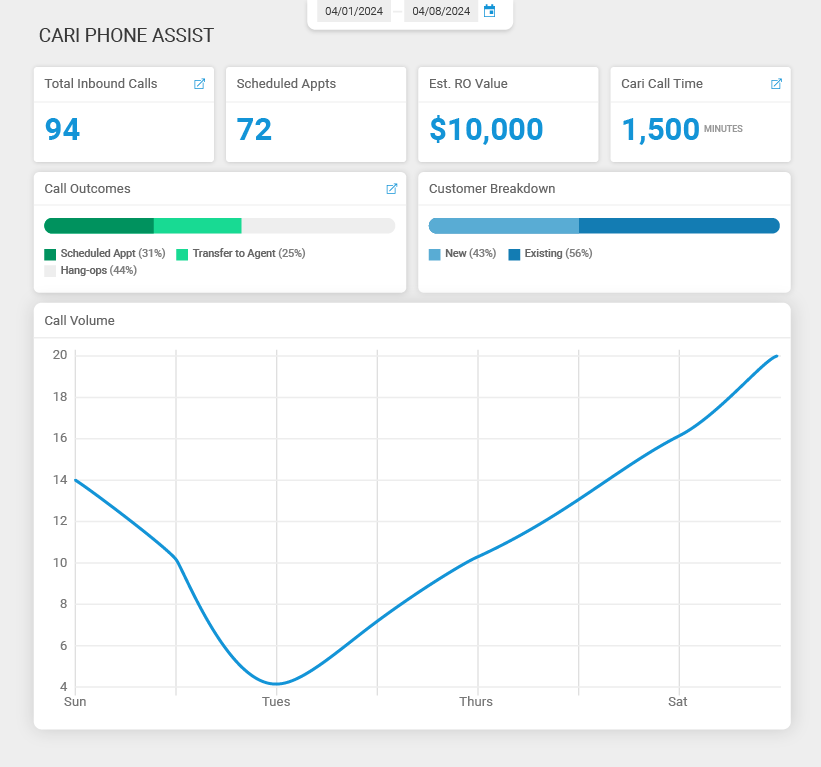Open Cari Call Time external link icon

pyautogui.click(x=776, y=84)
